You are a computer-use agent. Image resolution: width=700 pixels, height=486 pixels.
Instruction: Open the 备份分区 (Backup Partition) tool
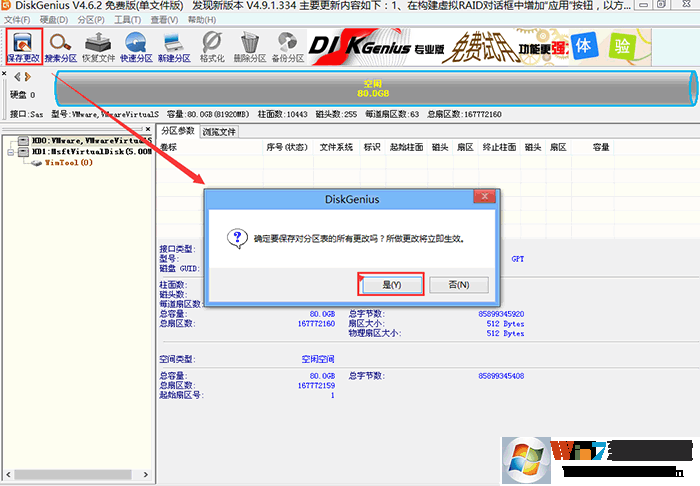pyautogui.click(x=288, y=45)
